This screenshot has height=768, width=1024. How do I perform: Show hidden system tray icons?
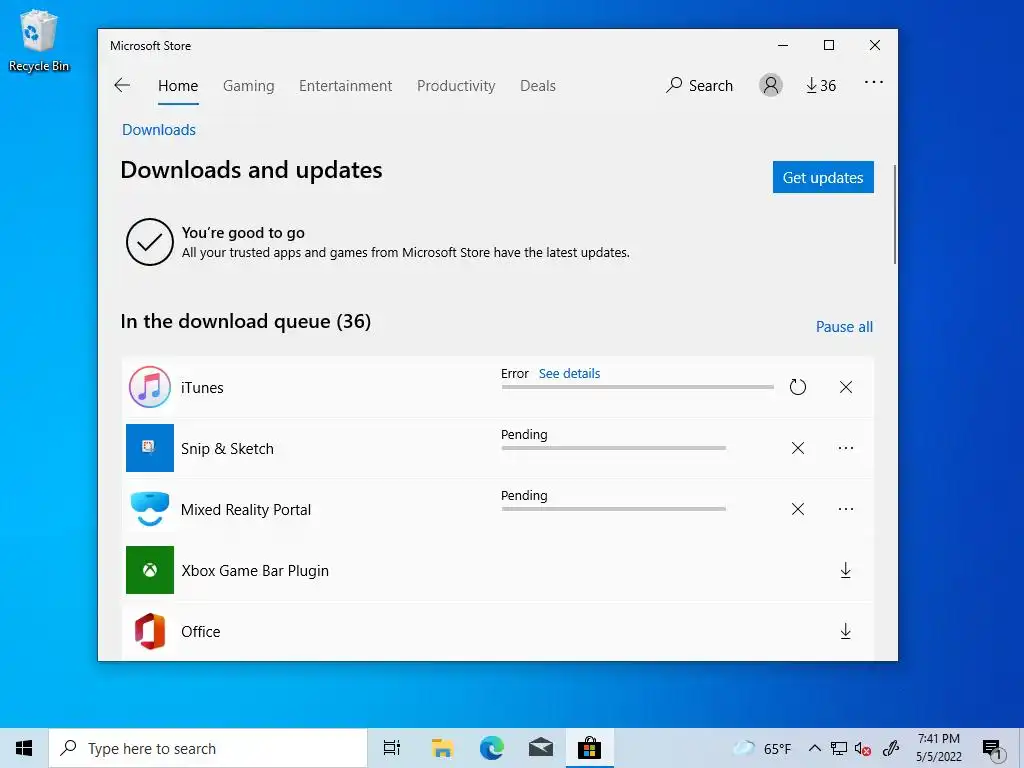(814, 748)
